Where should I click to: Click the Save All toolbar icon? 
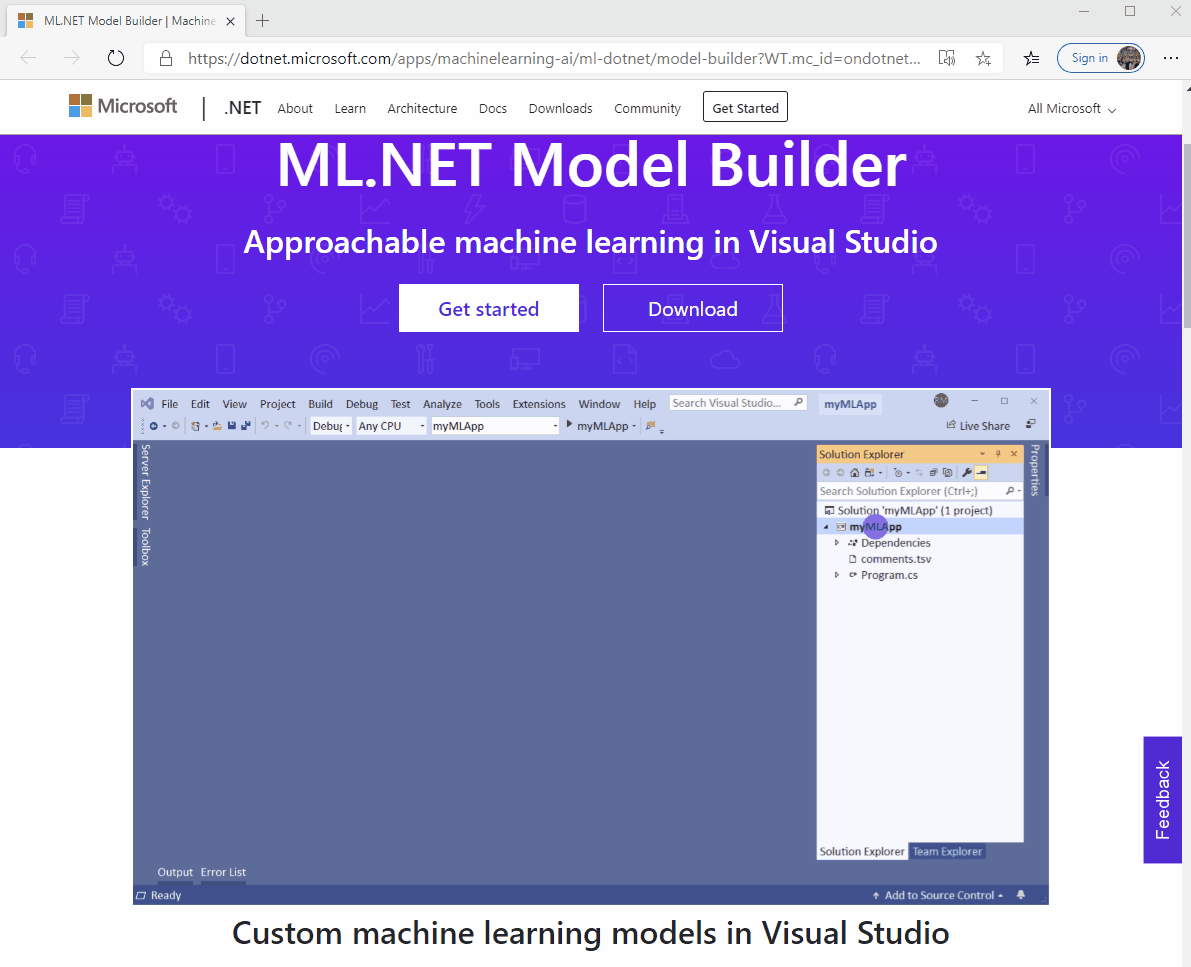pos(245,426)
